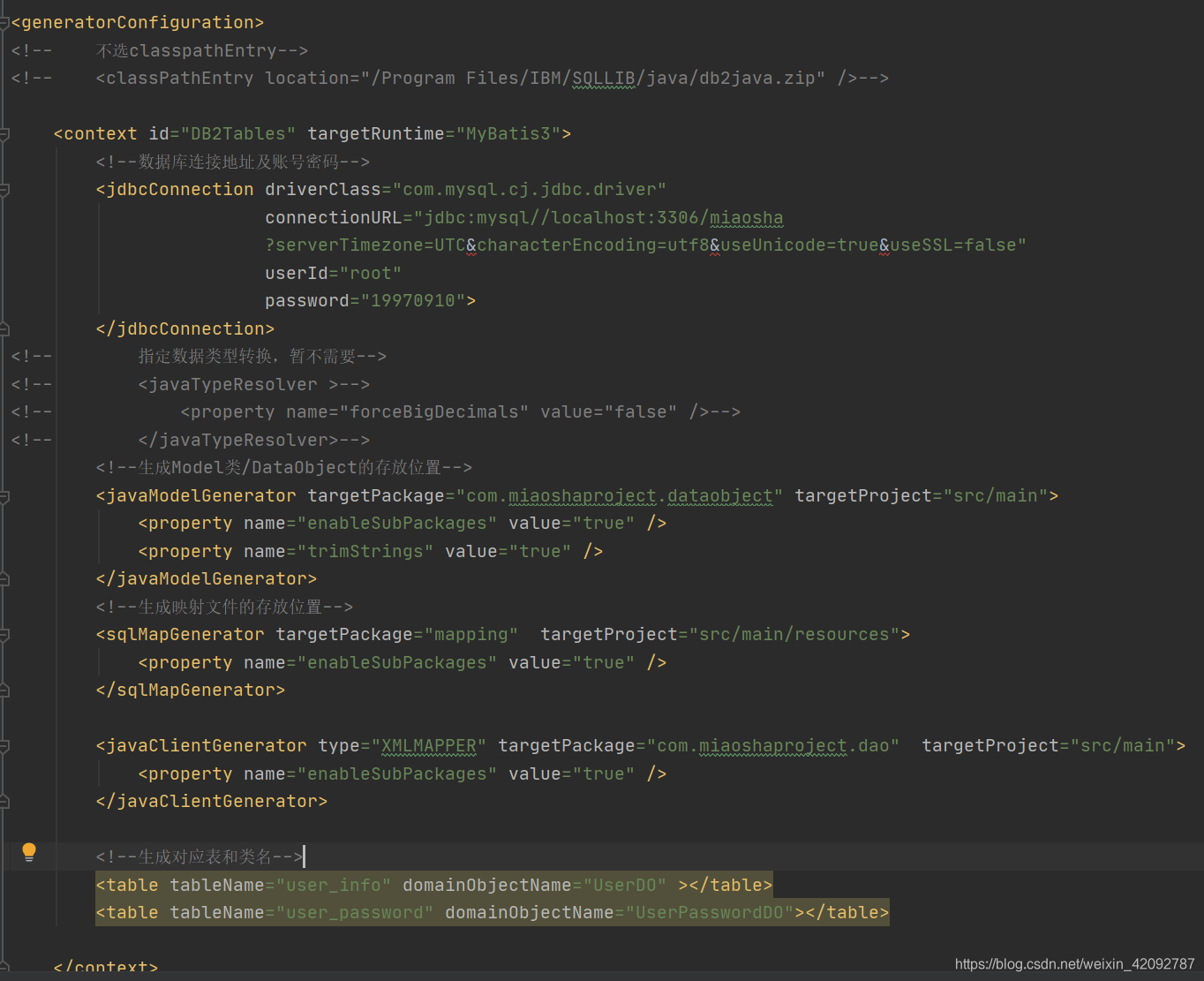The width and height of the screenshot is (1204, 981).
Task: Click the closing </sqlMapGenerator> tag
Action: (191, 690)
